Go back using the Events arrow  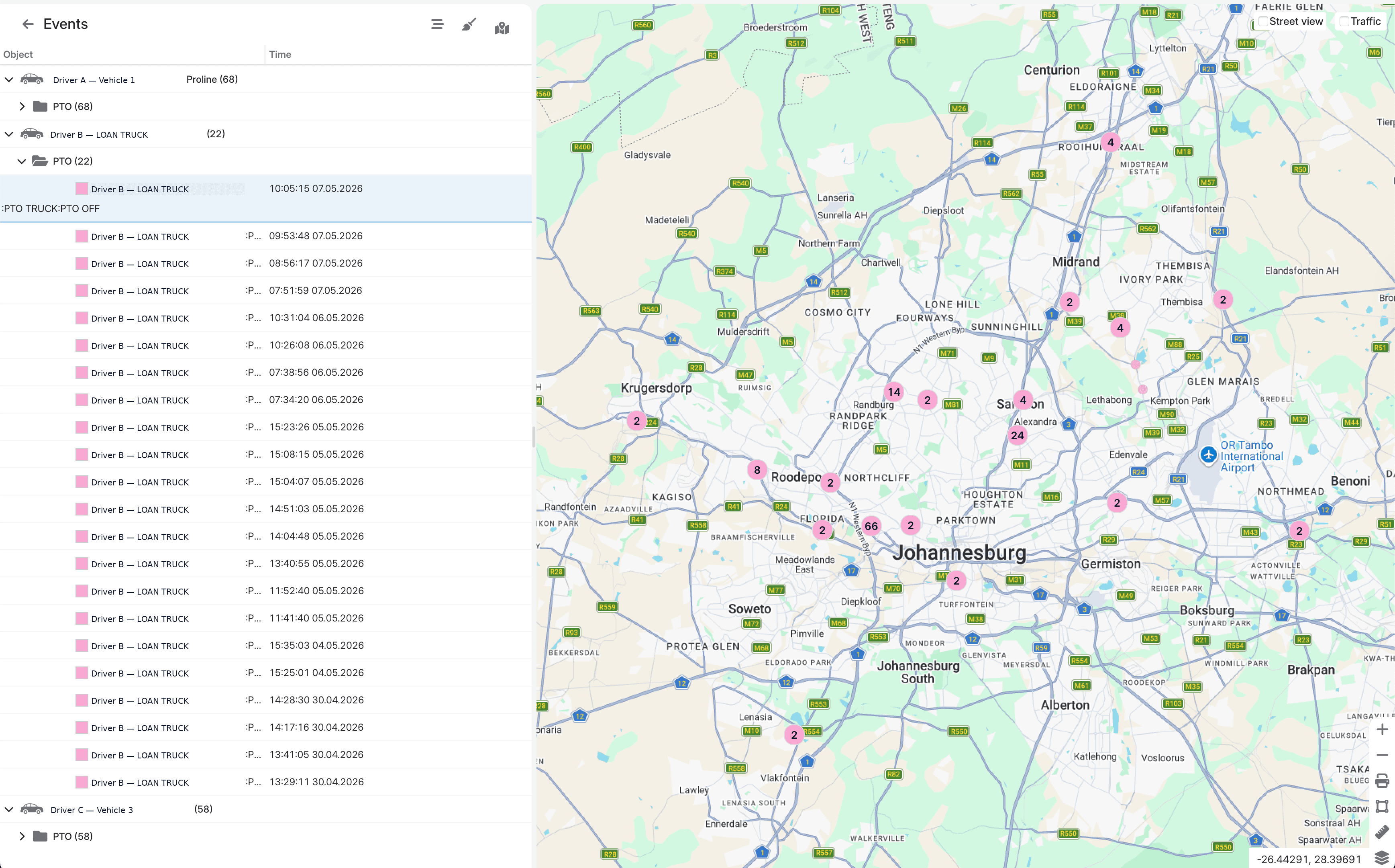(x=28, y=24)
